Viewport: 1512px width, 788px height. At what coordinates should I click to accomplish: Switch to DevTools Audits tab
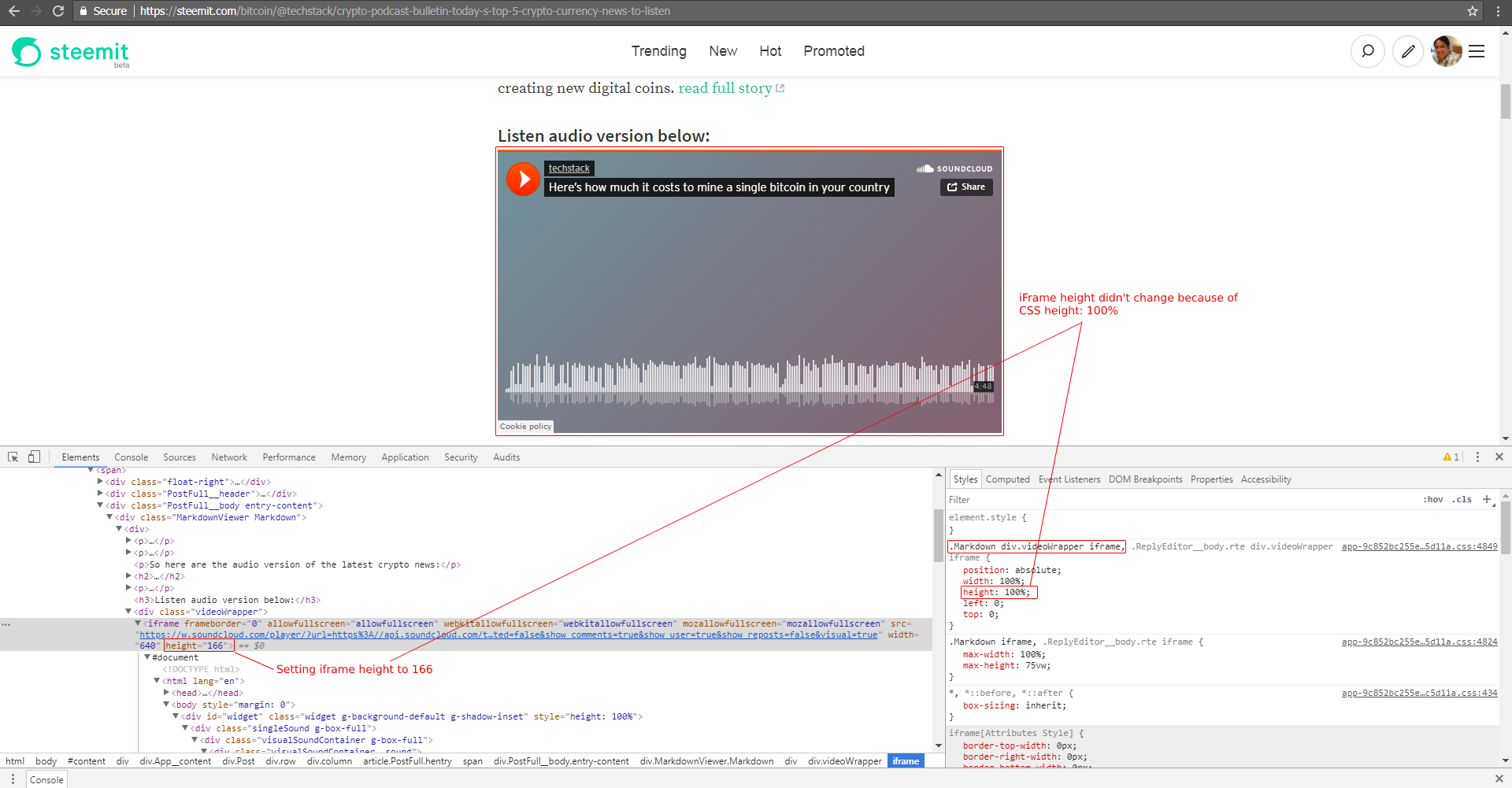tap(506, 457)
